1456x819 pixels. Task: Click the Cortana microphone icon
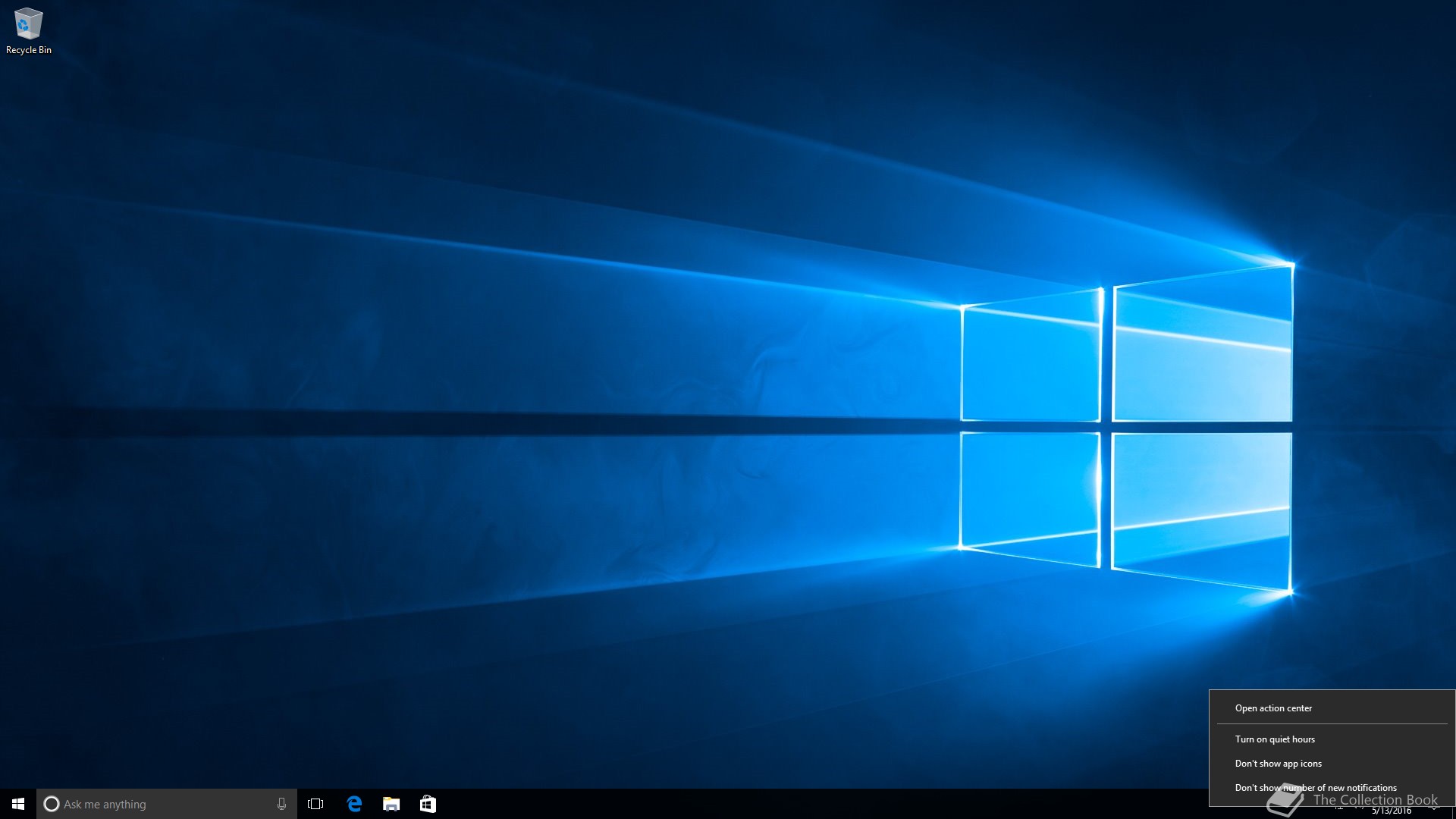(281, 804)
